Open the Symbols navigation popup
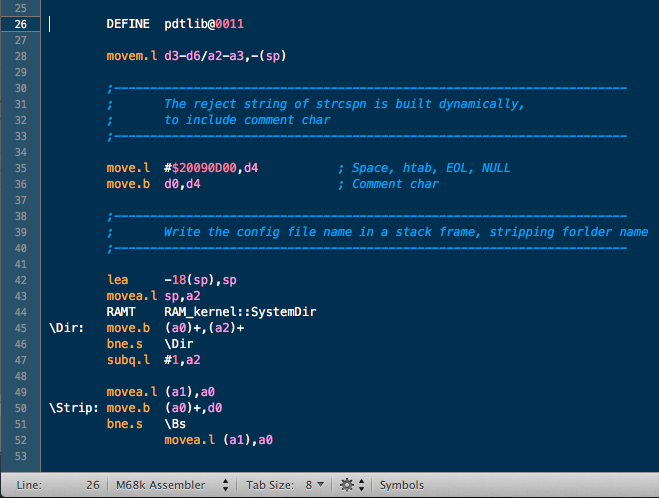Image resolution: width=659 pixels, height=498 pixels. point(401,485)
